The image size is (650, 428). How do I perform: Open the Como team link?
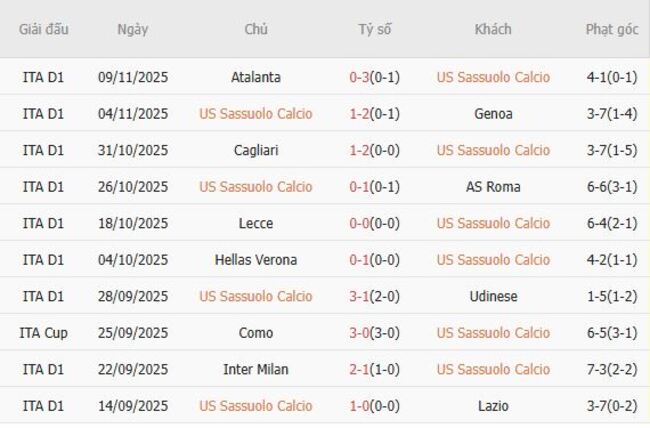coord(255,333)
